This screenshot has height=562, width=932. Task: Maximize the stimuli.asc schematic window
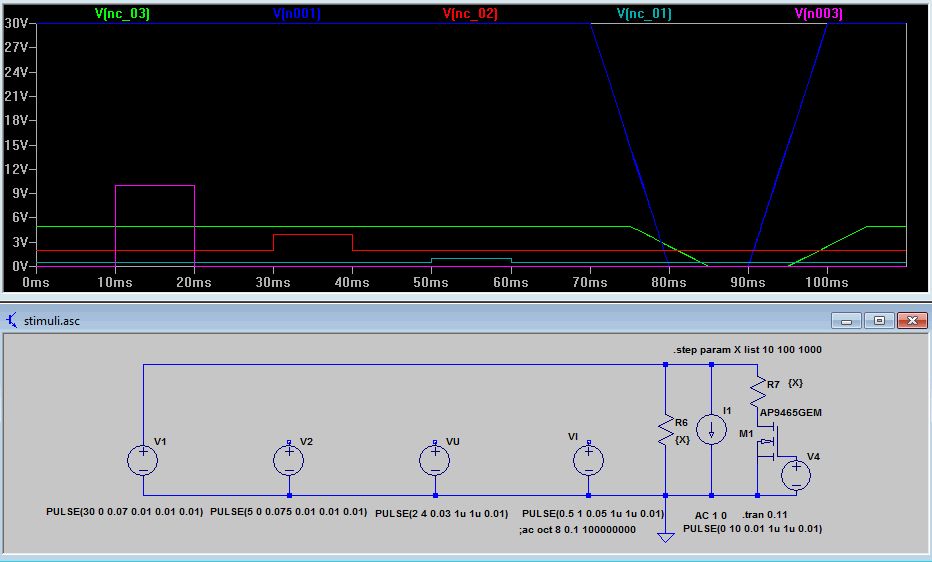(879, 321)
